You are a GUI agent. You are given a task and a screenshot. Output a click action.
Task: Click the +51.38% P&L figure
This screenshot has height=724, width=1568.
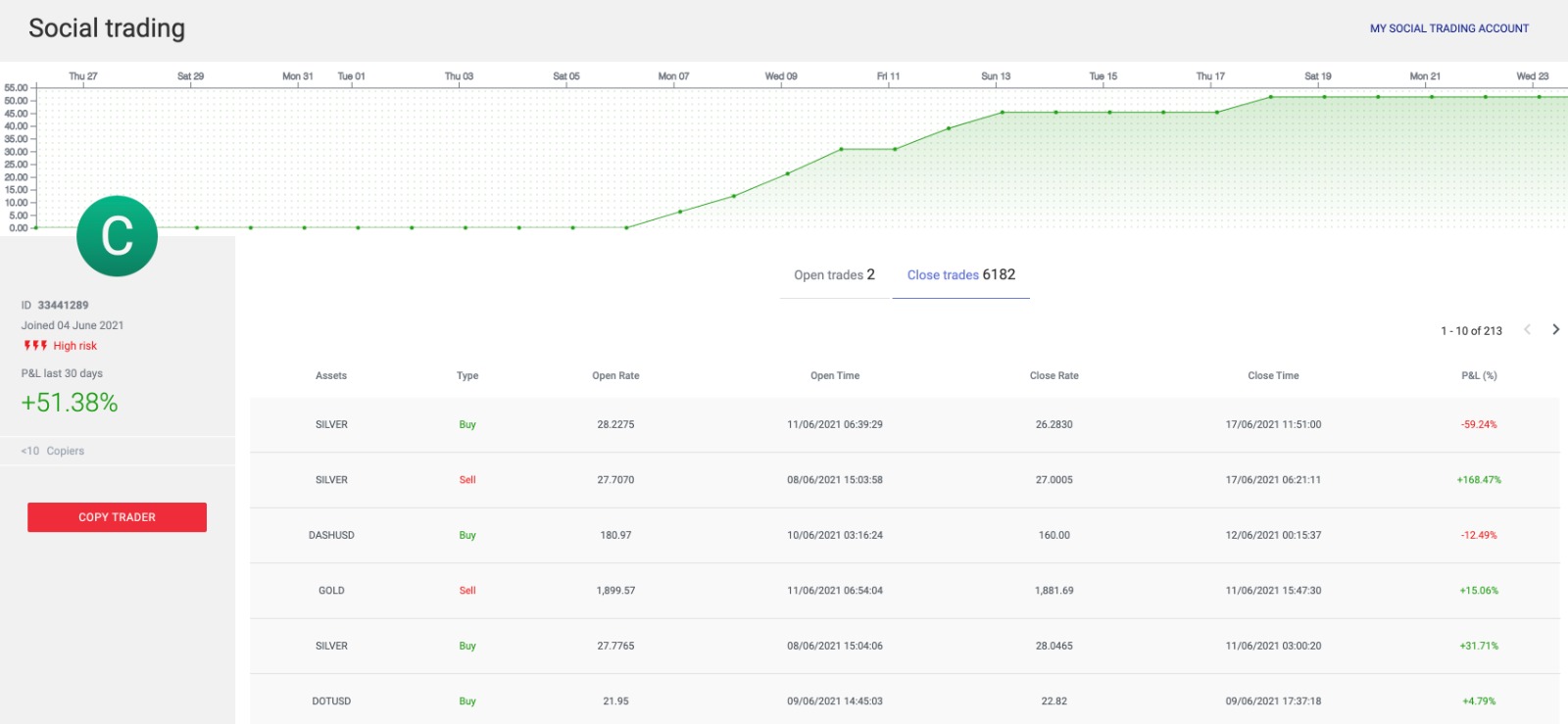[x=70, y=403]
